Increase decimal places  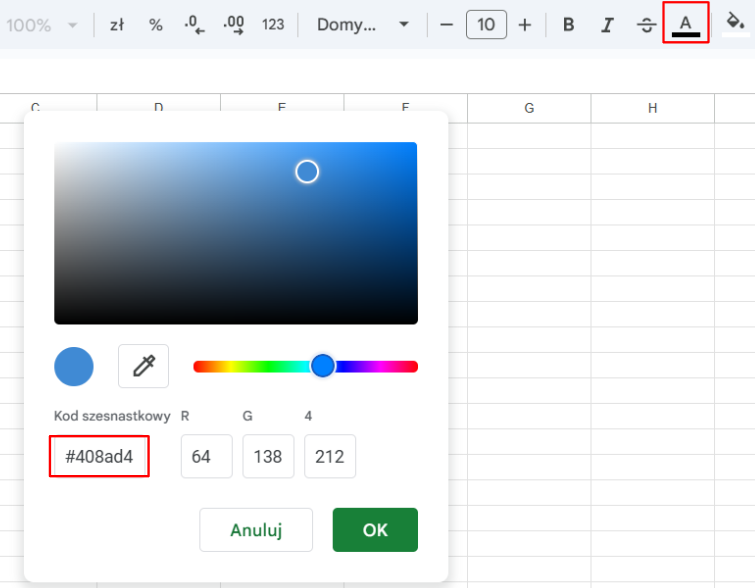tap(234, 25)
